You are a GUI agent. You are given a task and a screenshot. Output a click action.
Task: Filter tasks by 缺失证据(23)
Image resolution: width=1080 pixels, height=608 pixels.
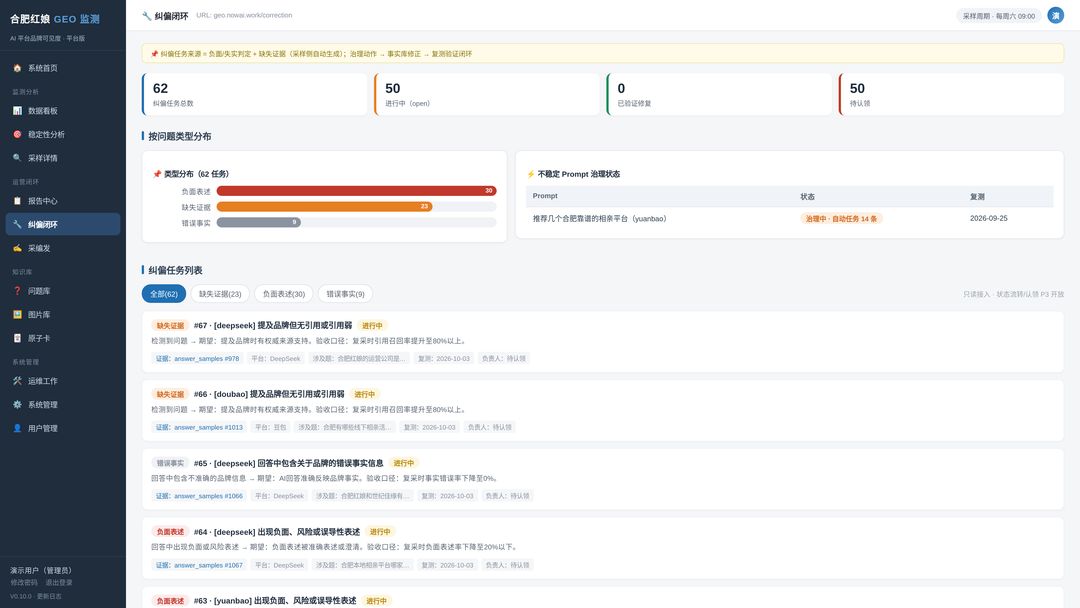click(x=220, y=294)
